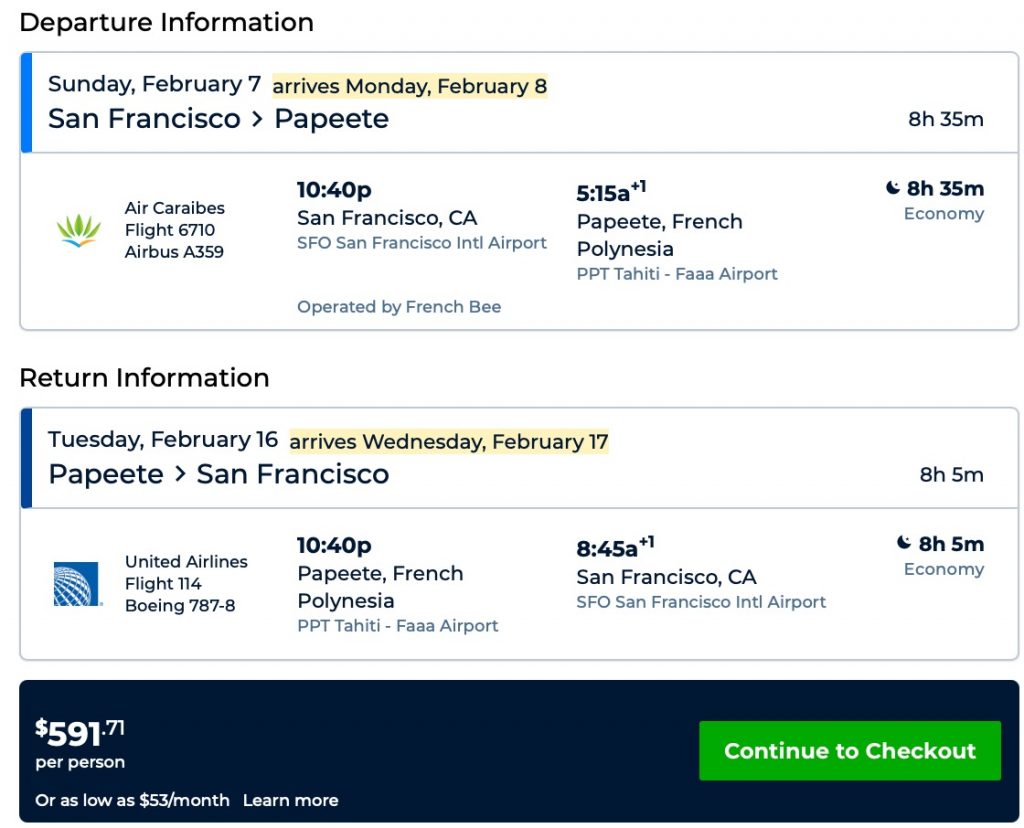Click the overnight moon icon for 8h 5m
This screenshot has width=1024, height=828.
point(904,543)
